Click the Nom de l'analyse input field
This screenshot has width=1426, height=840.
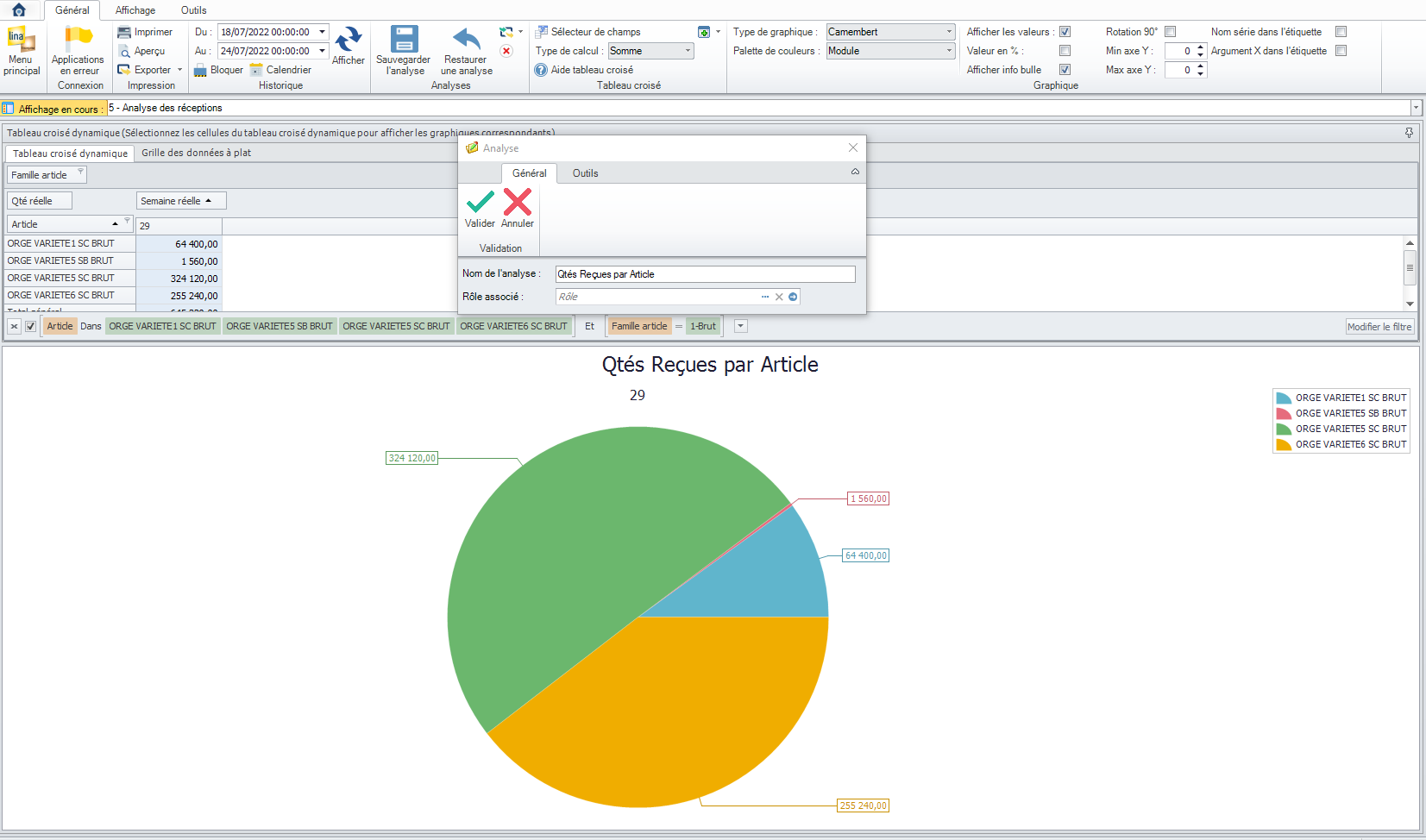(x=705, y=274)
